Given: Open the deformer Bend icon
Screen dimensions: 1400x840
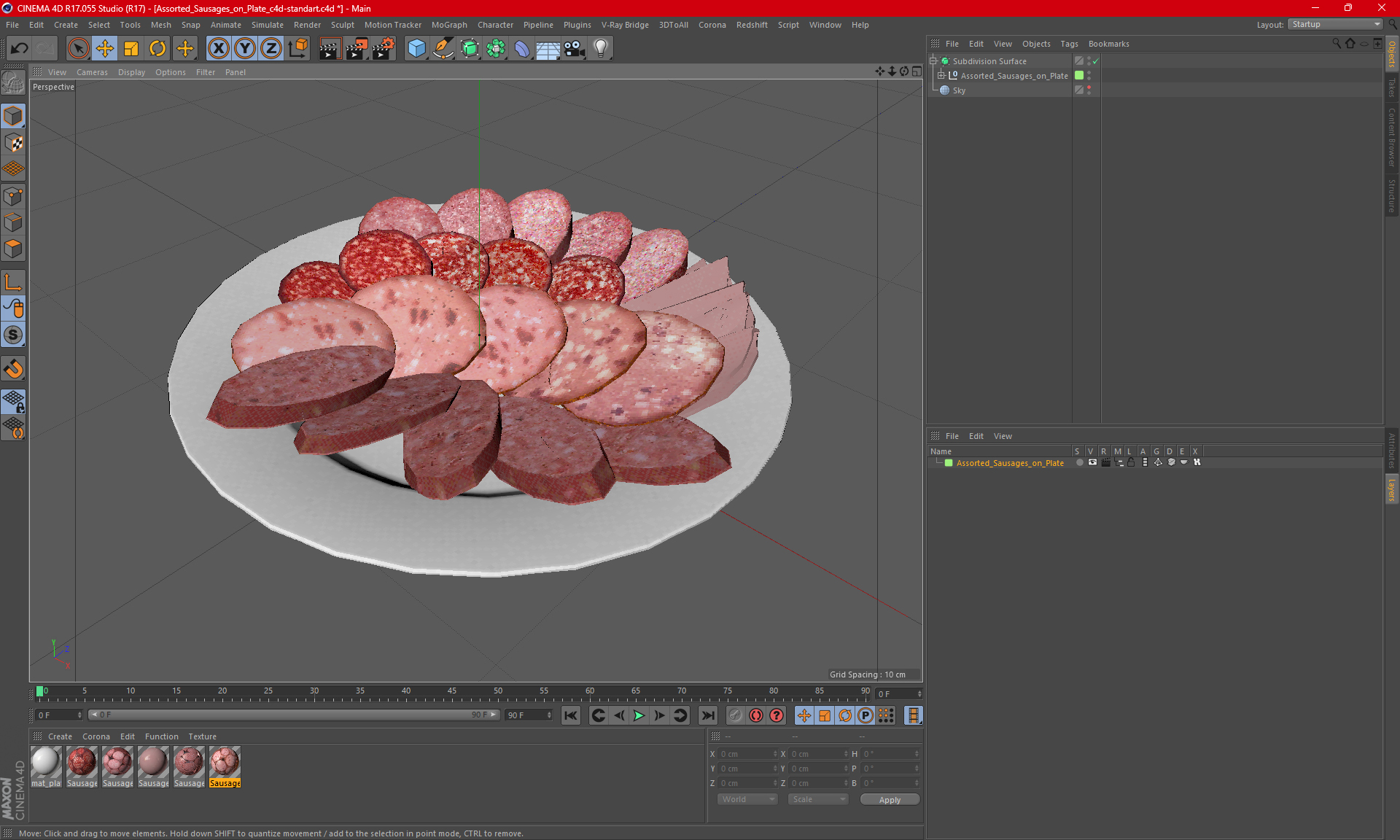Looking at the screenshot, I should coord(522,49).
